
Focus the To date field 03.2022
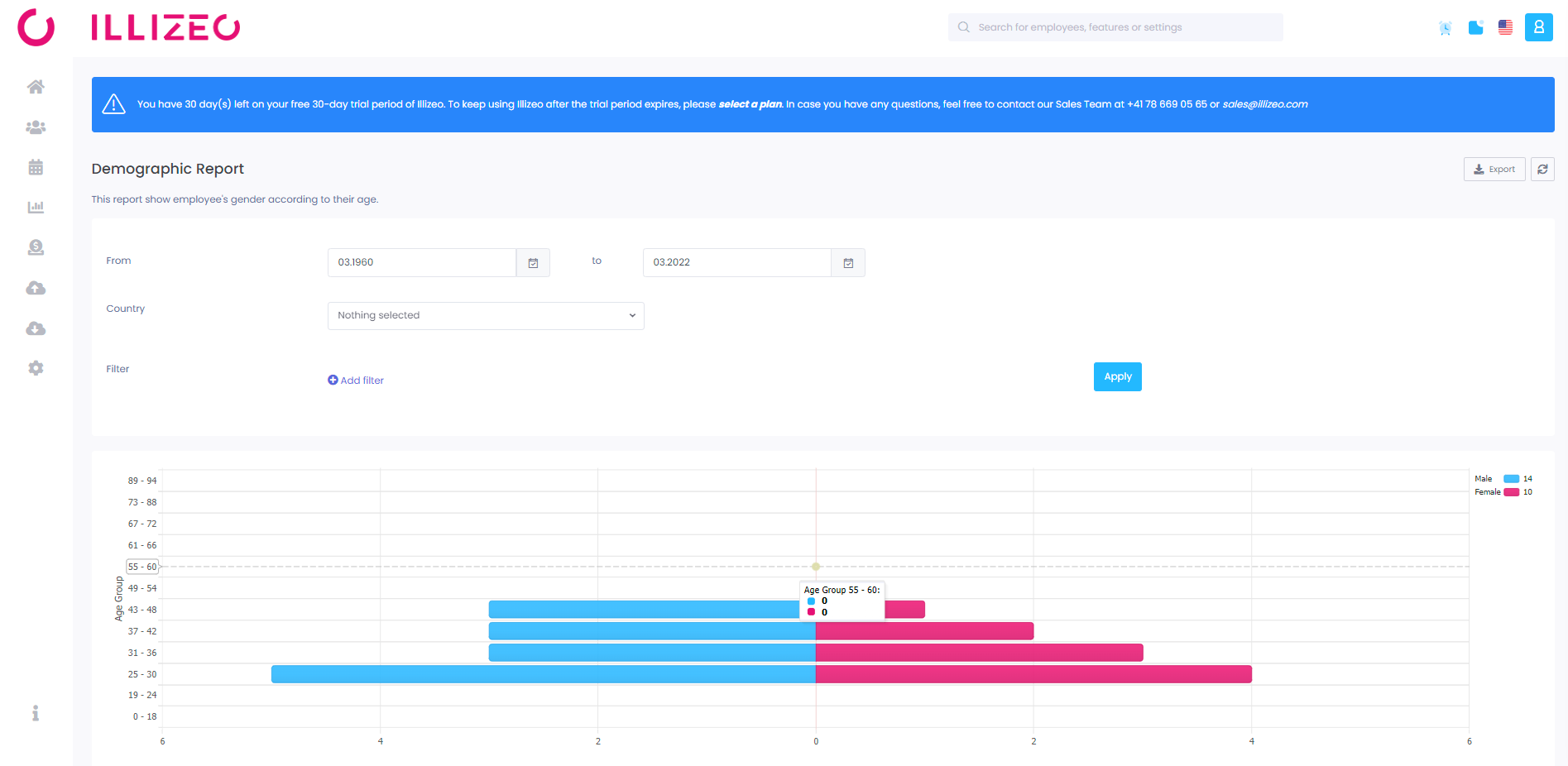click(x=737, y=263)
